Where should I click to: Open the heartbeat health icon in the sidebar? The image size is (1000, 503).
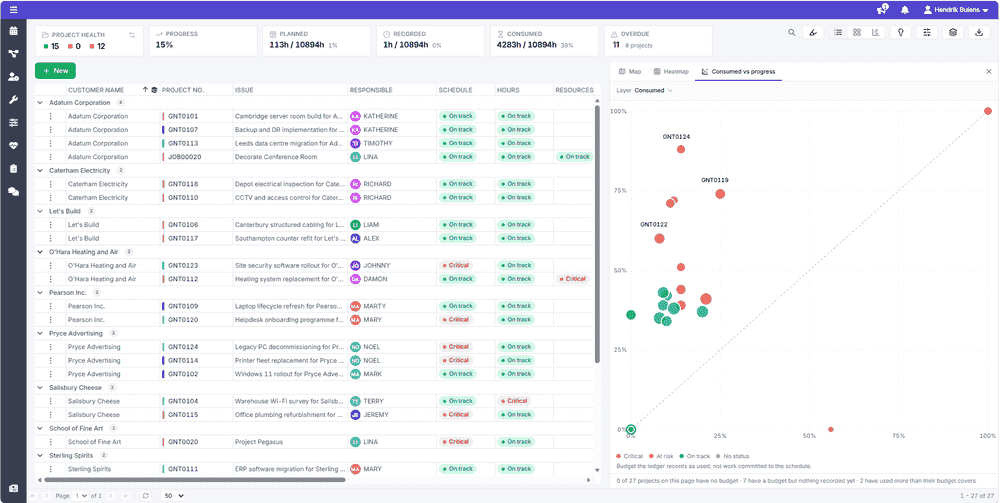tap(13, 145)
